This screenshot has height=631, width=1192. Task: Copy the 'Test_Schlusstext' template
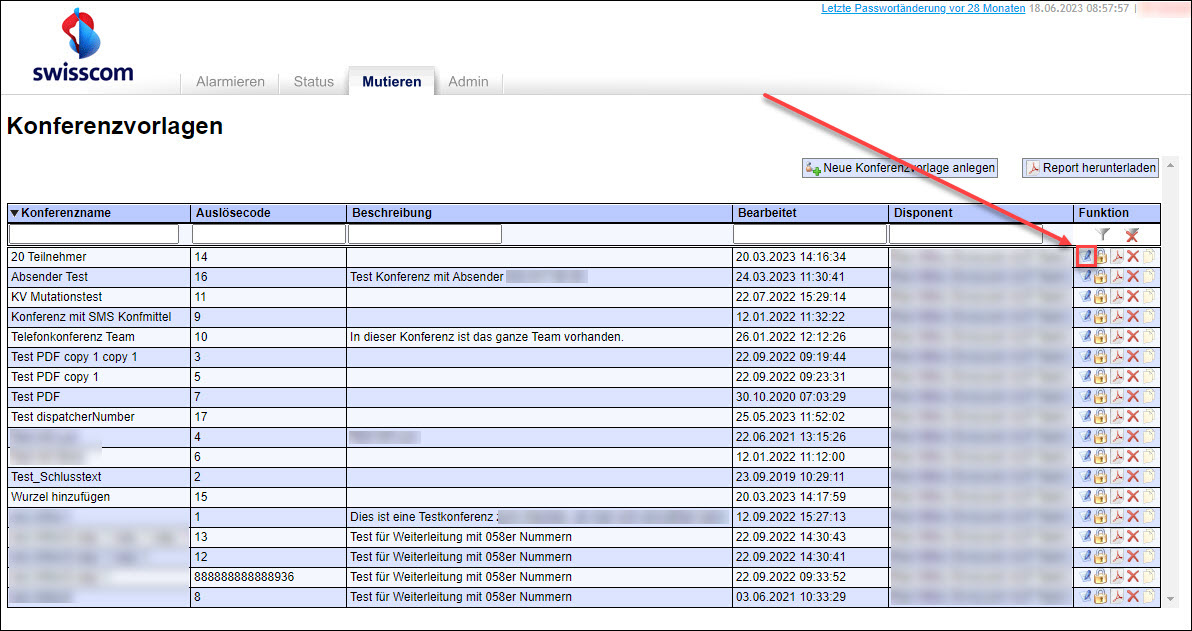[x=1149, y=476]
